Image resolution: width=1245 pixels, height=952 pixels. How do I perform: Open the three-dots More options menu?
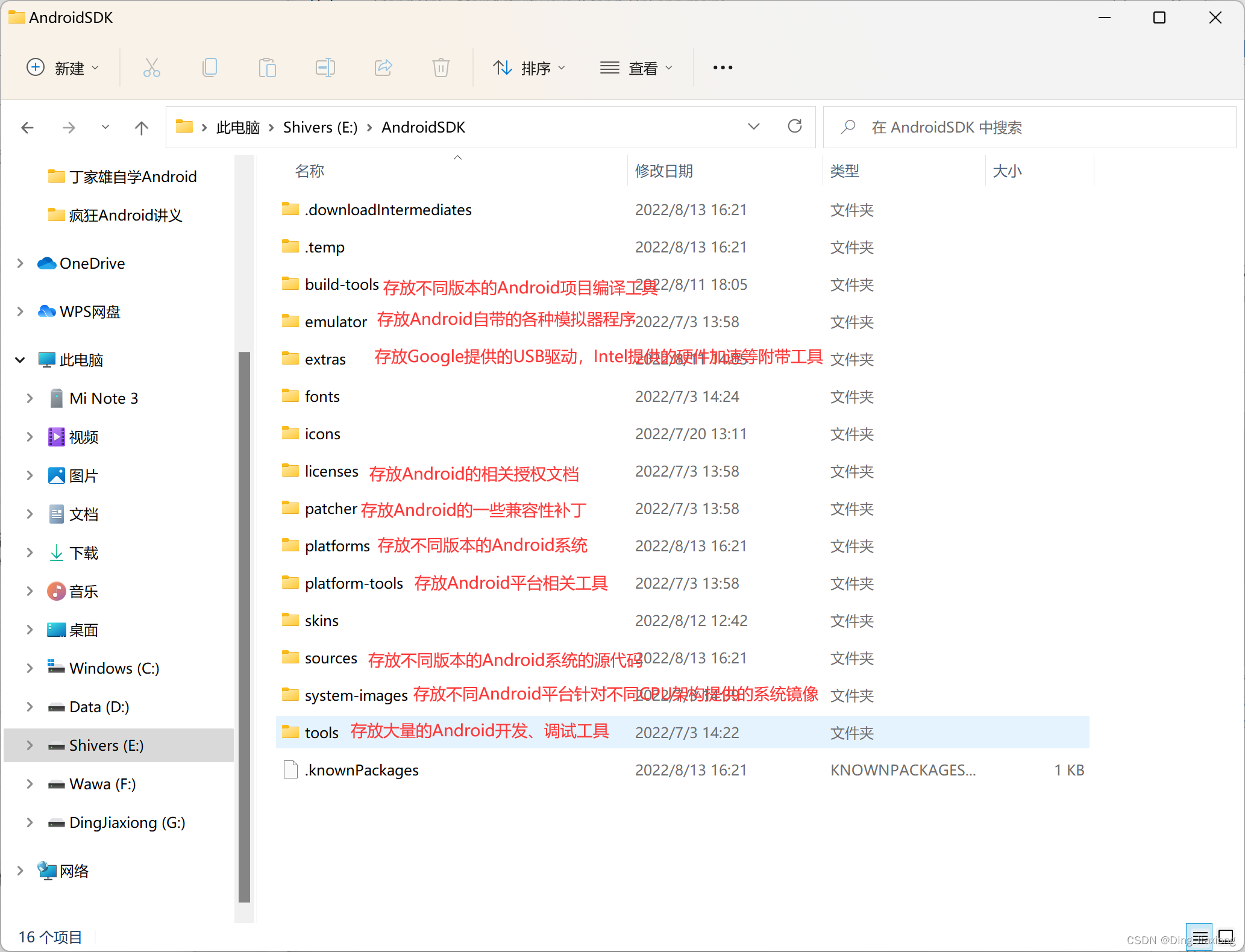click(x=723, y=67)
